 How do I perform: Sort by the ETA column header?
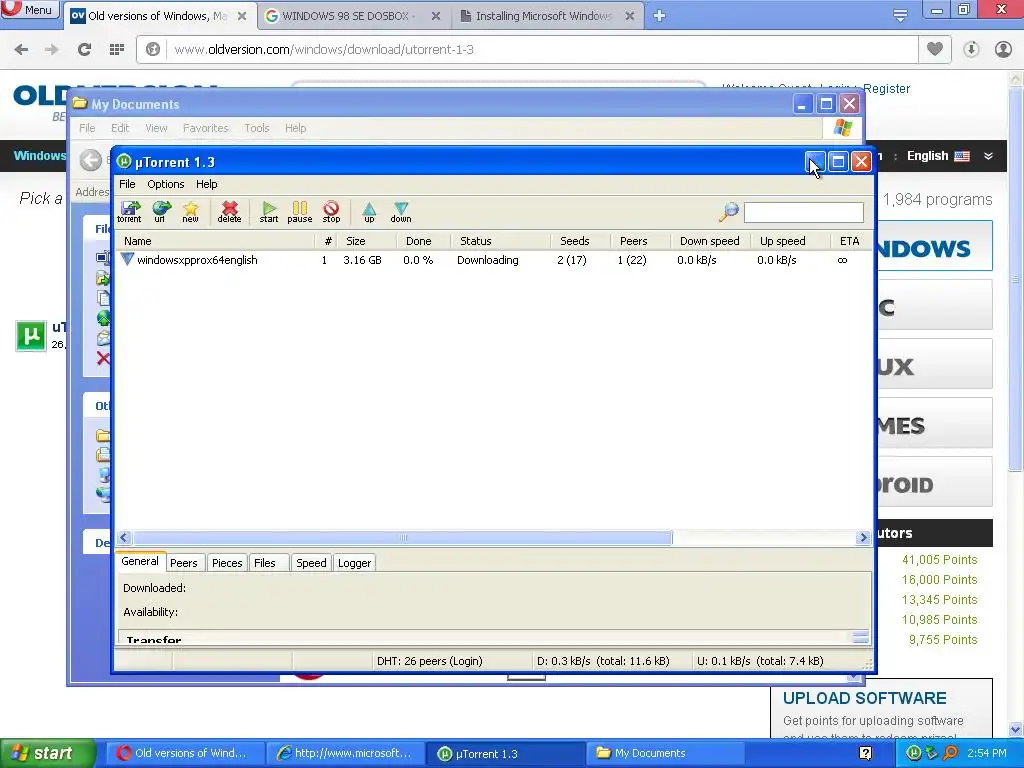(x=850, y=241)
